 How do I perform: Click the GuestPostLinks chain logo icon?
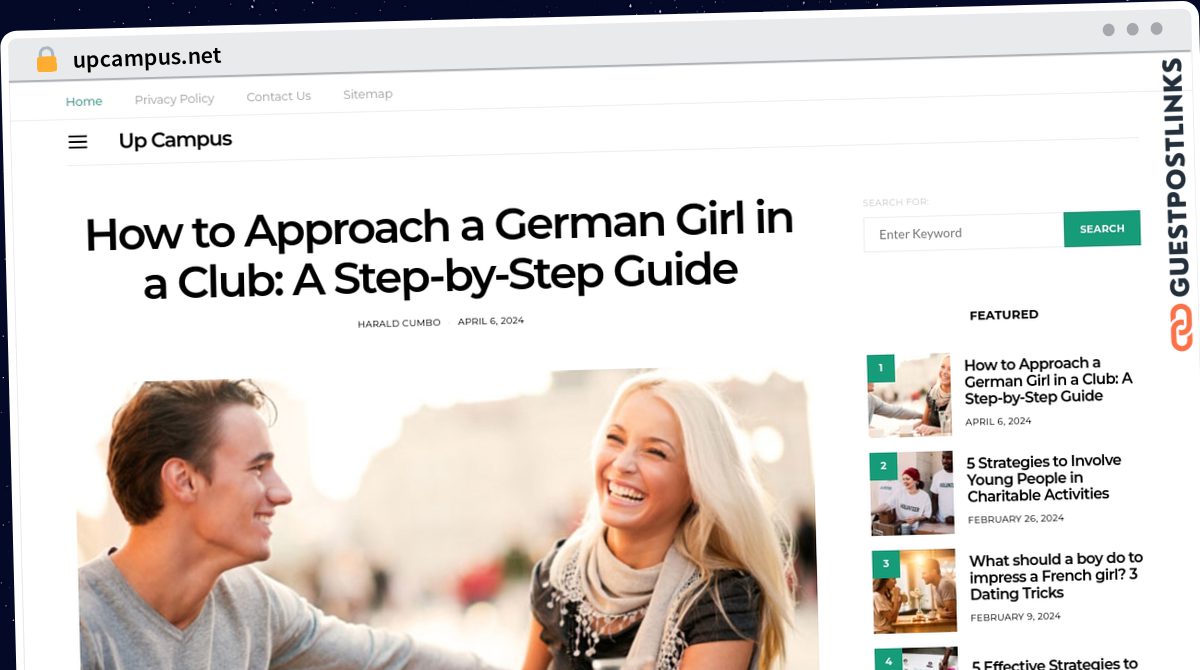(1181, 328)
